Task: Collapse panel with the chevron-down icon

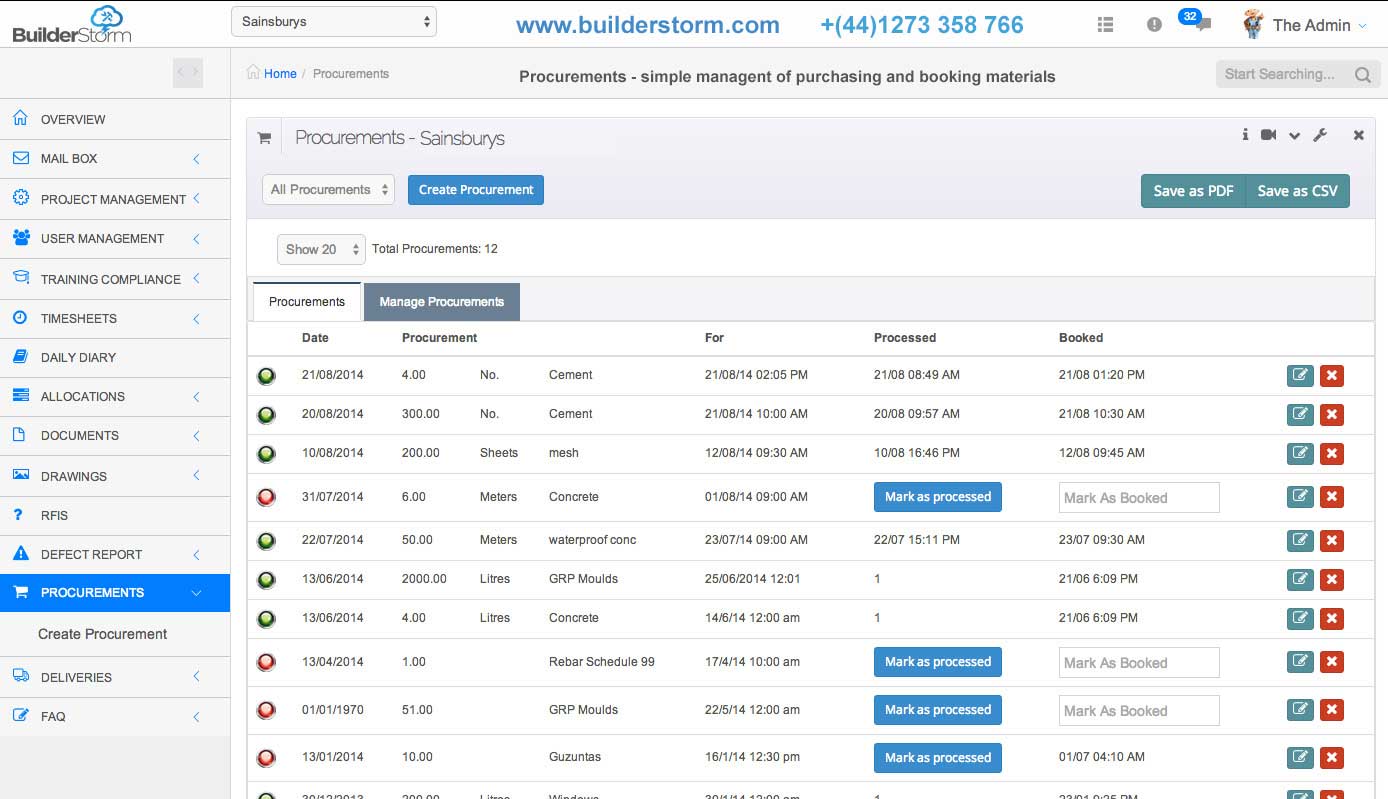Action: tap(1294, 136)
